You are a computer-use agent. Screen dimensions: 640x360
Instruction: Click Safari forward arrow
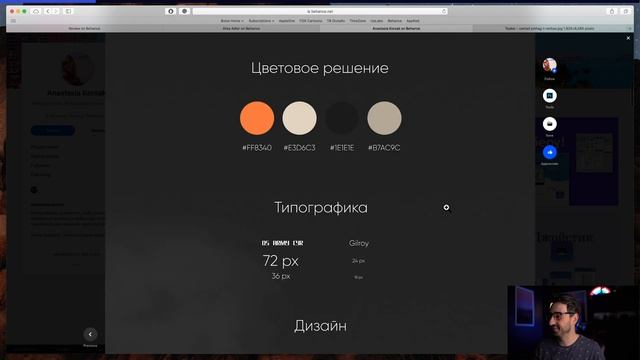(x=56, y=11)
